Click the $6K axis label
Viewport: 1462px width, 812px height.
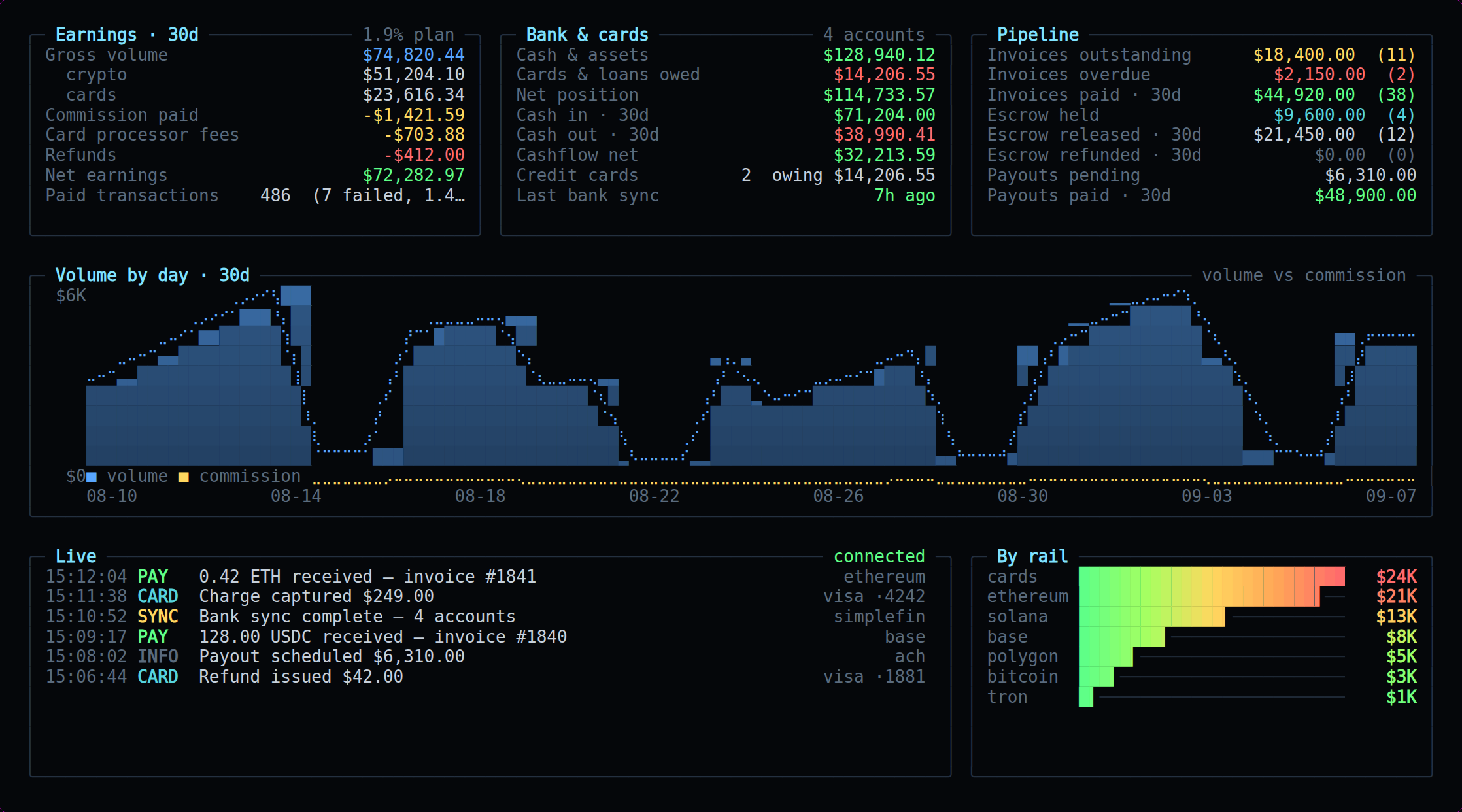point(71,296)
